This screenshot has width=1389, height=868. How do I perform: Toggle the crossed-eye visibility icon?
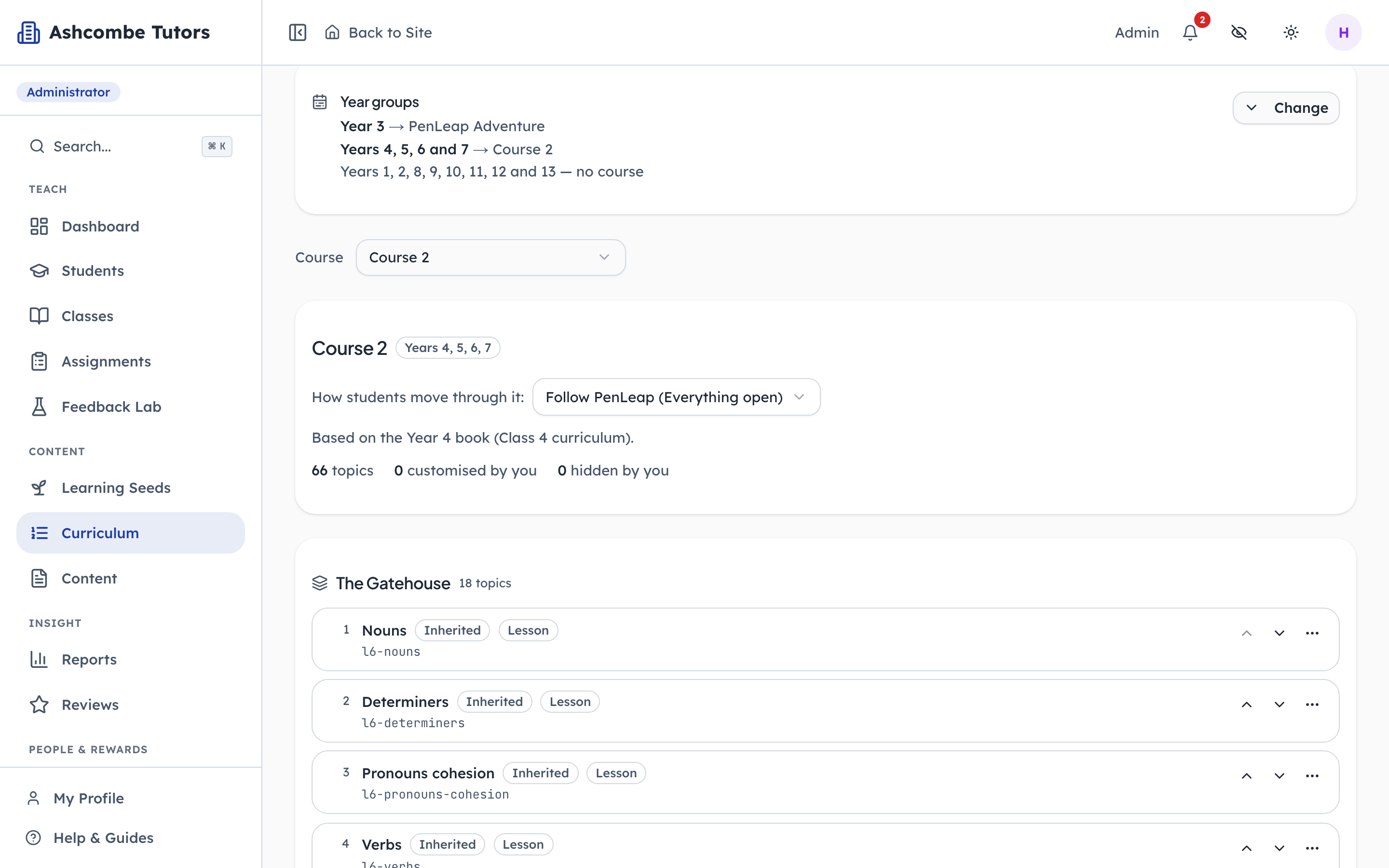[1239, 32]
